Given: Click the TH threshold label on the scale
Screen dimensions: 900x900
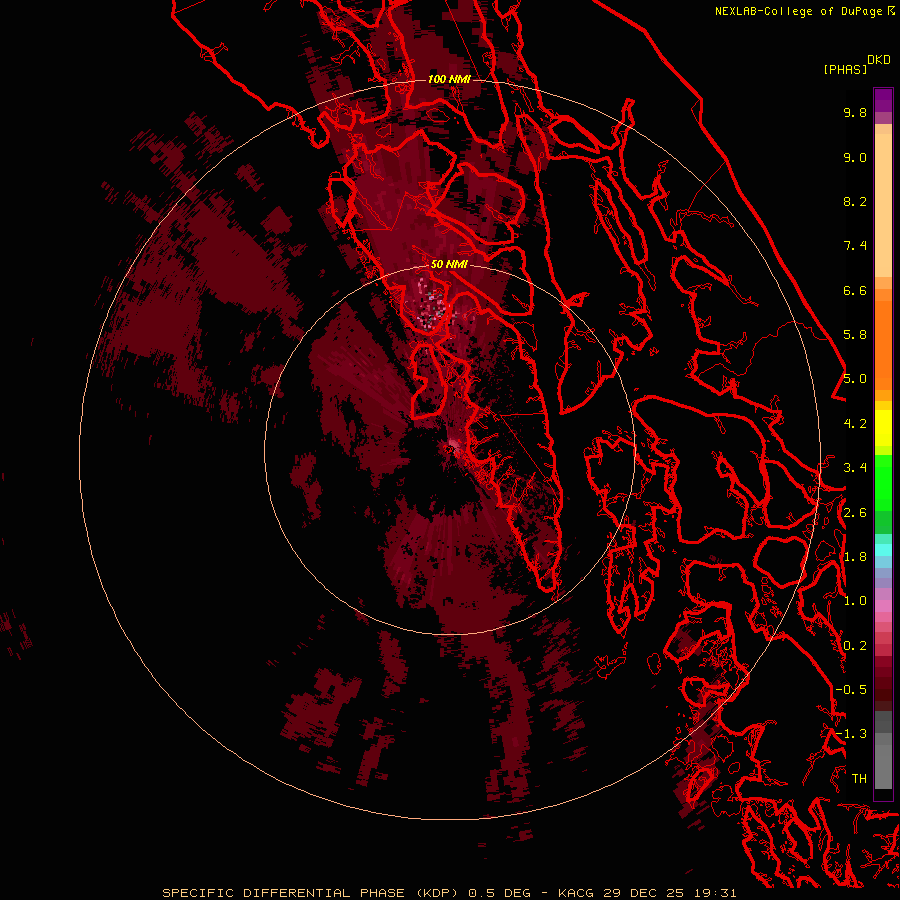Looking at the screenshot, I should tap(859, 779).
